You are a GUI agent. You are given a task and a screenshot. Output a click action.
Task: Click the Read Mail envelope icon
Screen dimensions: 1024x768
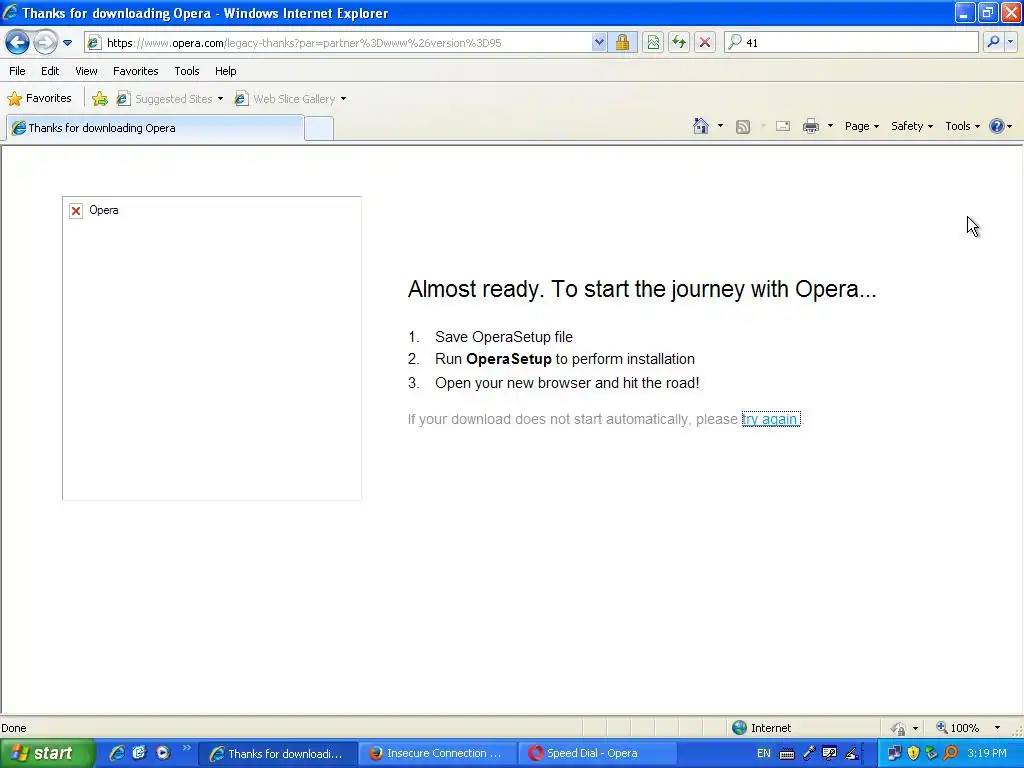pos(783,126)
